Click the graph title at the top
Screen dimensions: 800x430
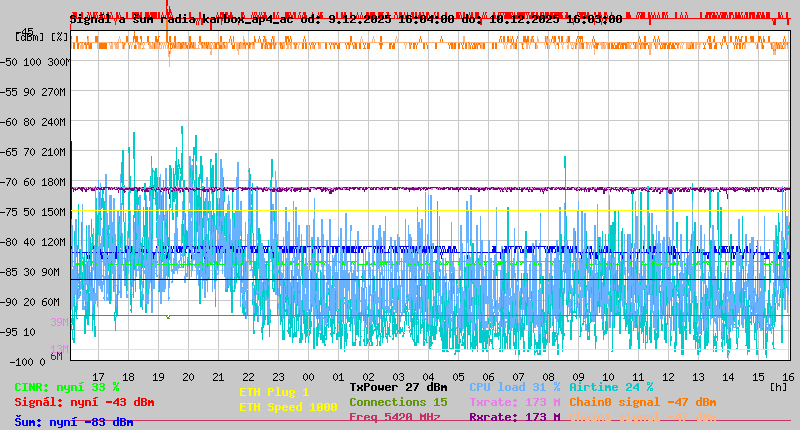click(345, 18)
